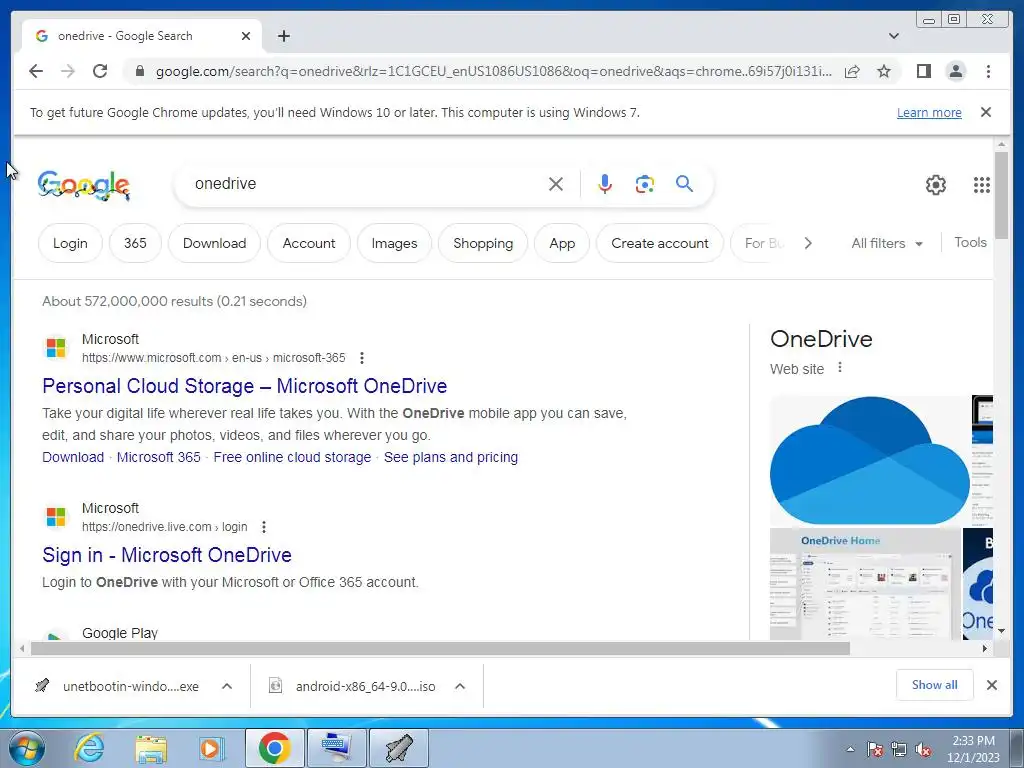Open the UNetbootin taskbar item
This screenshot has width=1024, height=768.
coord(399,748)
